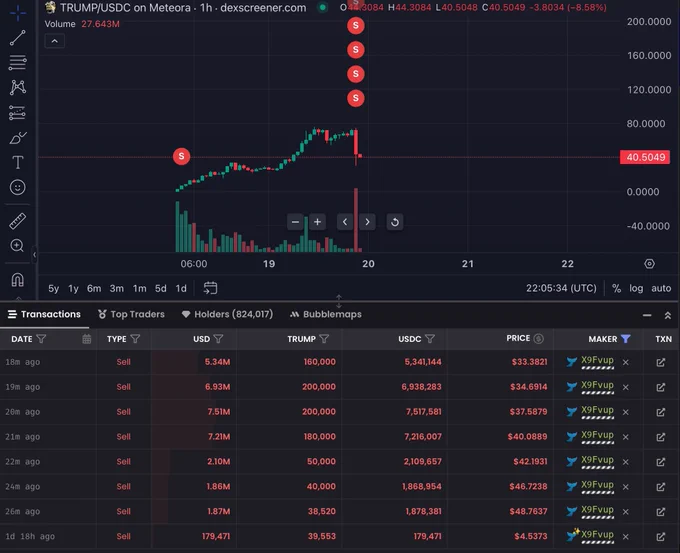Select the current price label 40.5049

tap(645, 157)
